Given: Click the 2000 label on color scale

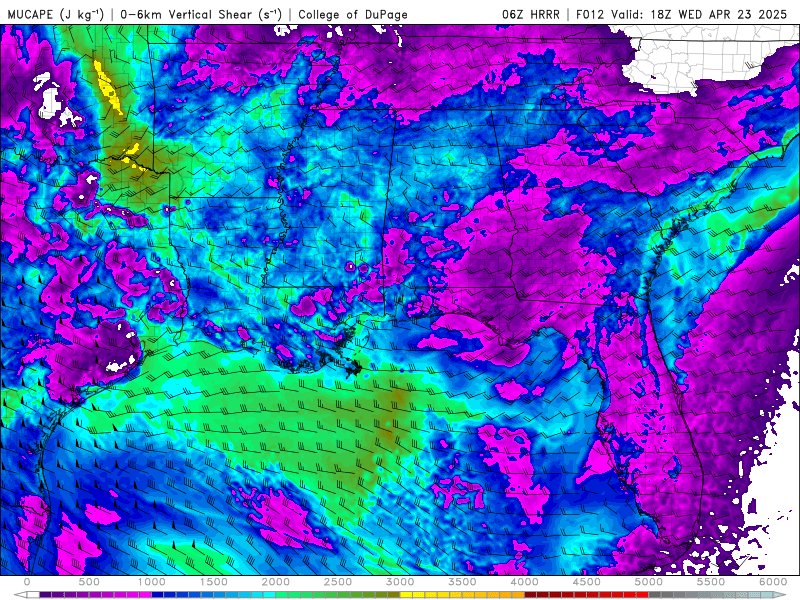Looking at the screenshot, I should 276,582.
